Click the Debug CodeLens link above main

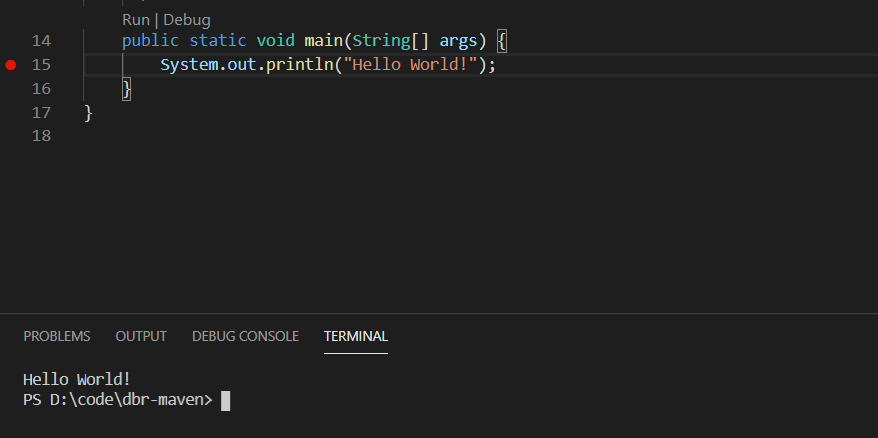point(187,20)
